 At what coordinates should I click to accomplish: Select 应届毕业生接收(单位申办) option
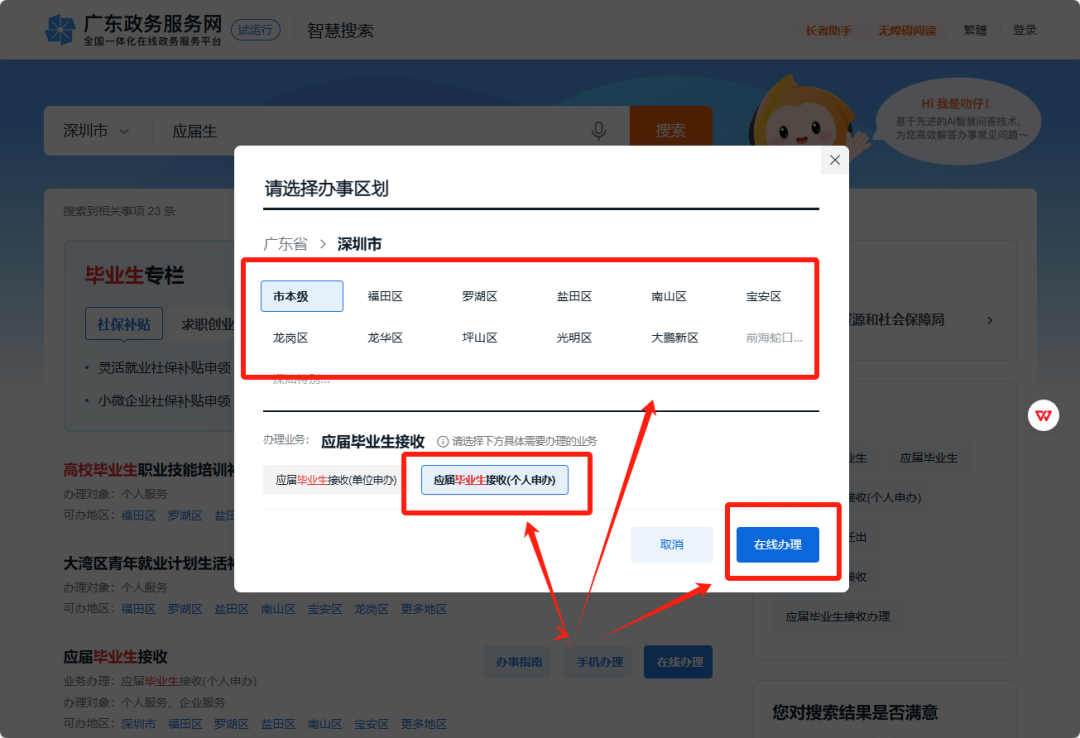[336, 480]
